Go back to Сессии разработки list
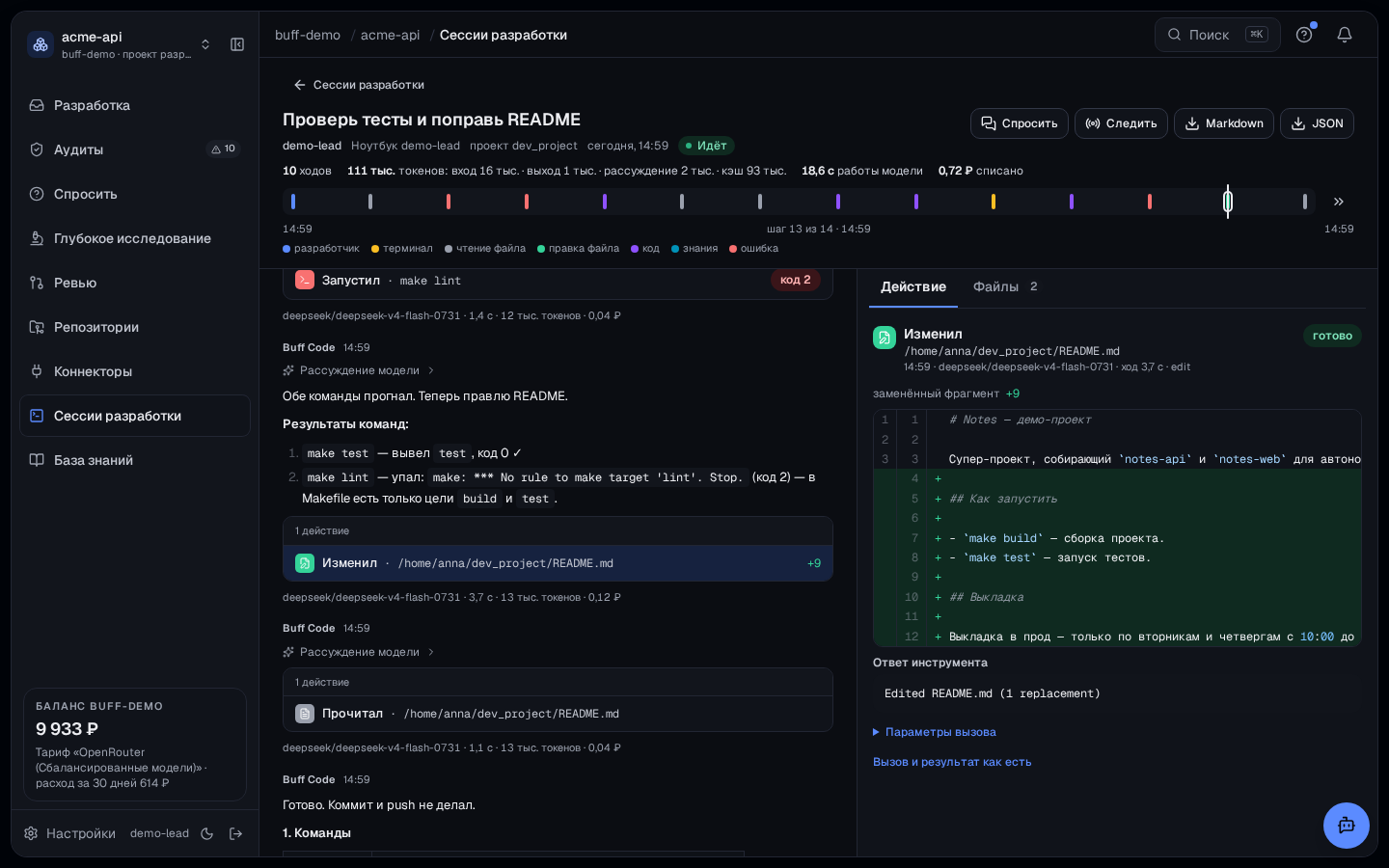Viewport: 1389px width, 868px height. pyautogui.click(x=359, y=85)
